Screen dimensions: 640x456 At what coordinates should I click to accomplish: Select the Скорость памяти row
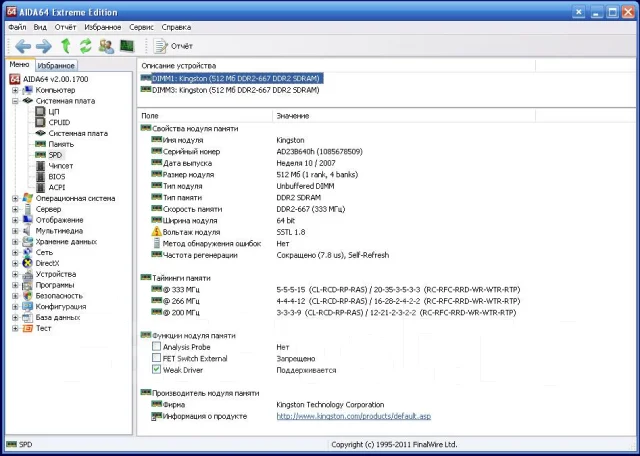[x=248, y=209]
